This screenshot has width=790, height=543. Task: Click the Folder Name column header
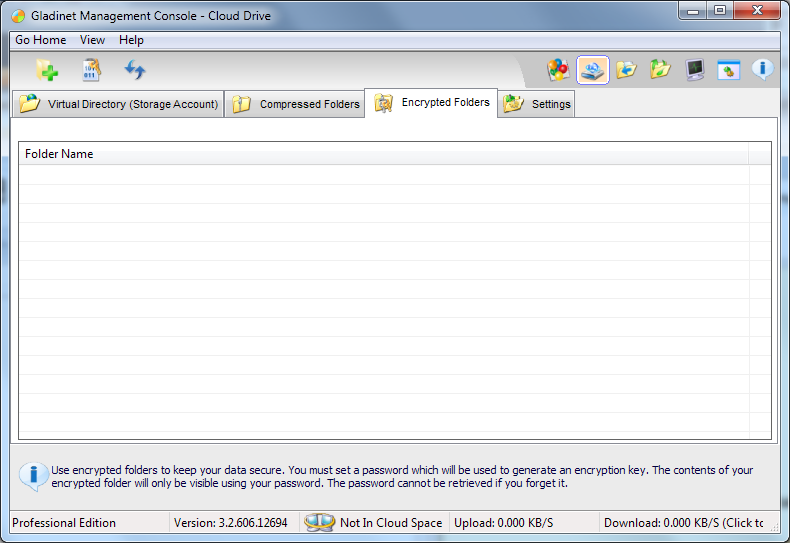(383, 154)
